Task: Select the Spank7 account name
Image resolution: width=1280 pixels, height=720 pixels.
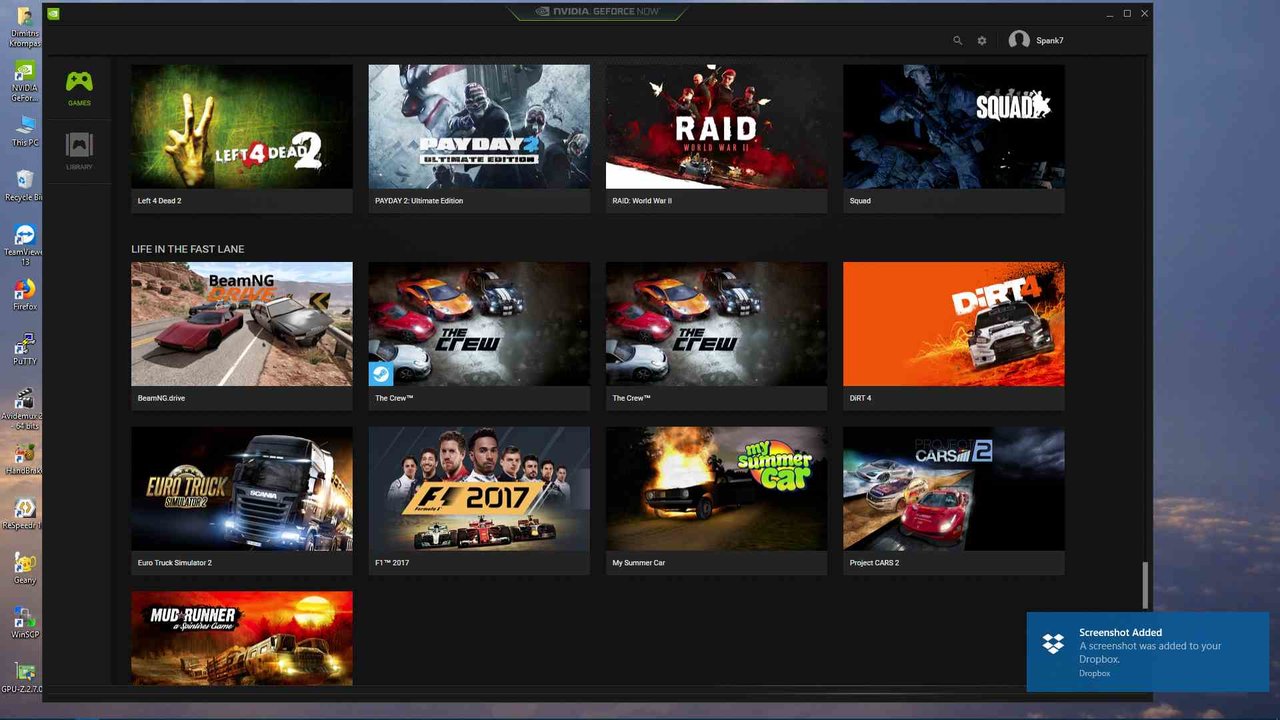Action: click(1049, 41)
